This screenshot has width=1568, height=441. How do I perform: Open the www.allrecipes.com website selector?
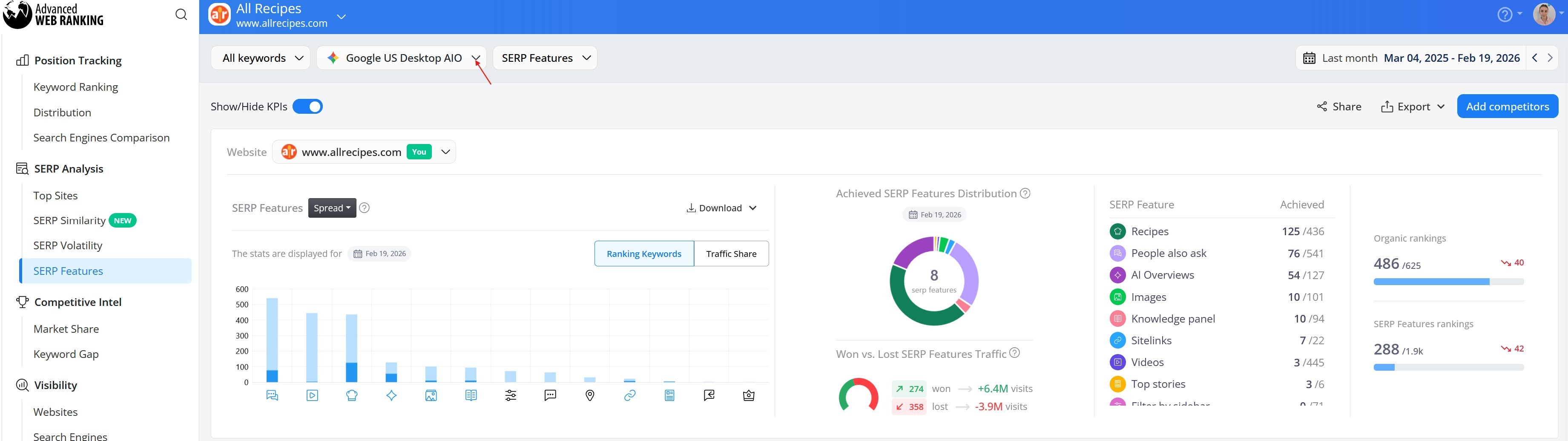[364, 152]
